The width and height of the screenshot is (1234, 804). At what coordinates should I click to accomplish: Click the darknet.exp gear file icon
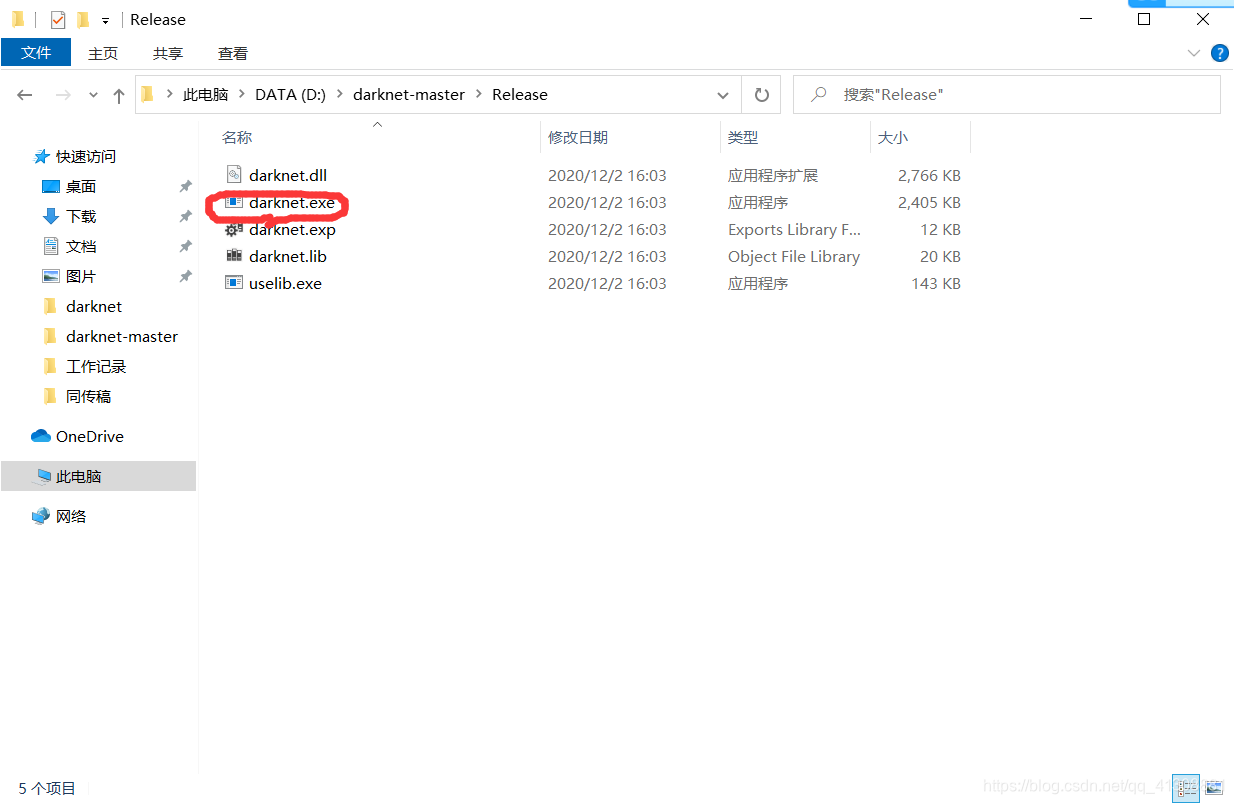tap(234, 229)
